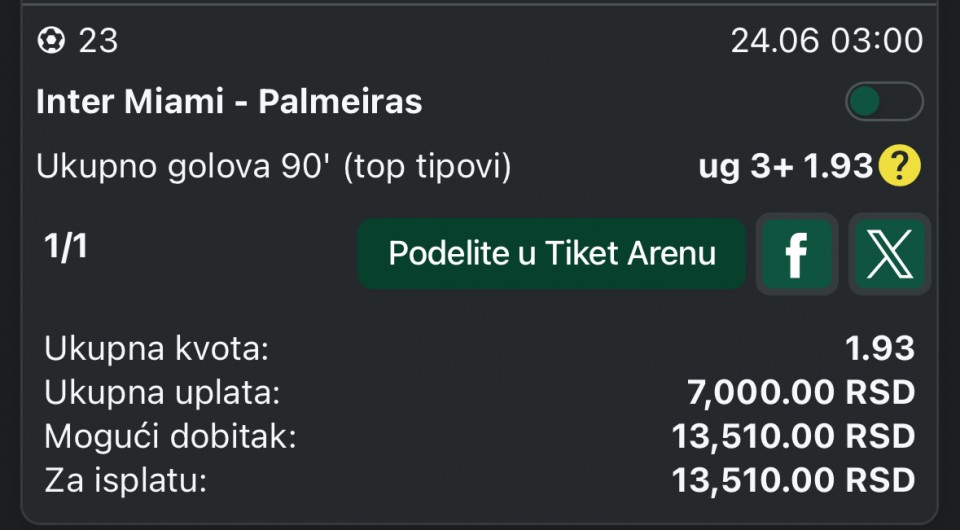This screenshot has height=530, width=960.
Task: Click the total odds value 1.93
Action: [879, 348]
